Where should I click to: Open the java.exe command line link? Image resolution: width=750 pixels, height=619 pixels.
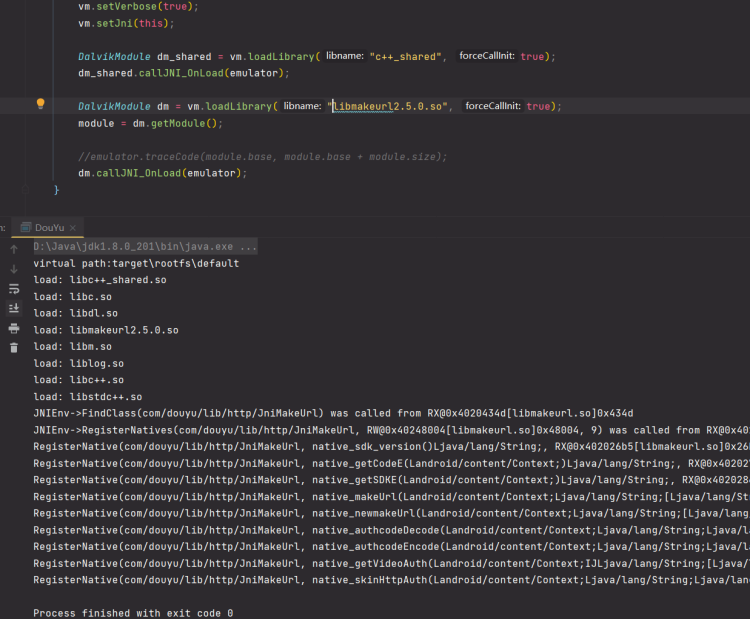(x=145, y=246)
